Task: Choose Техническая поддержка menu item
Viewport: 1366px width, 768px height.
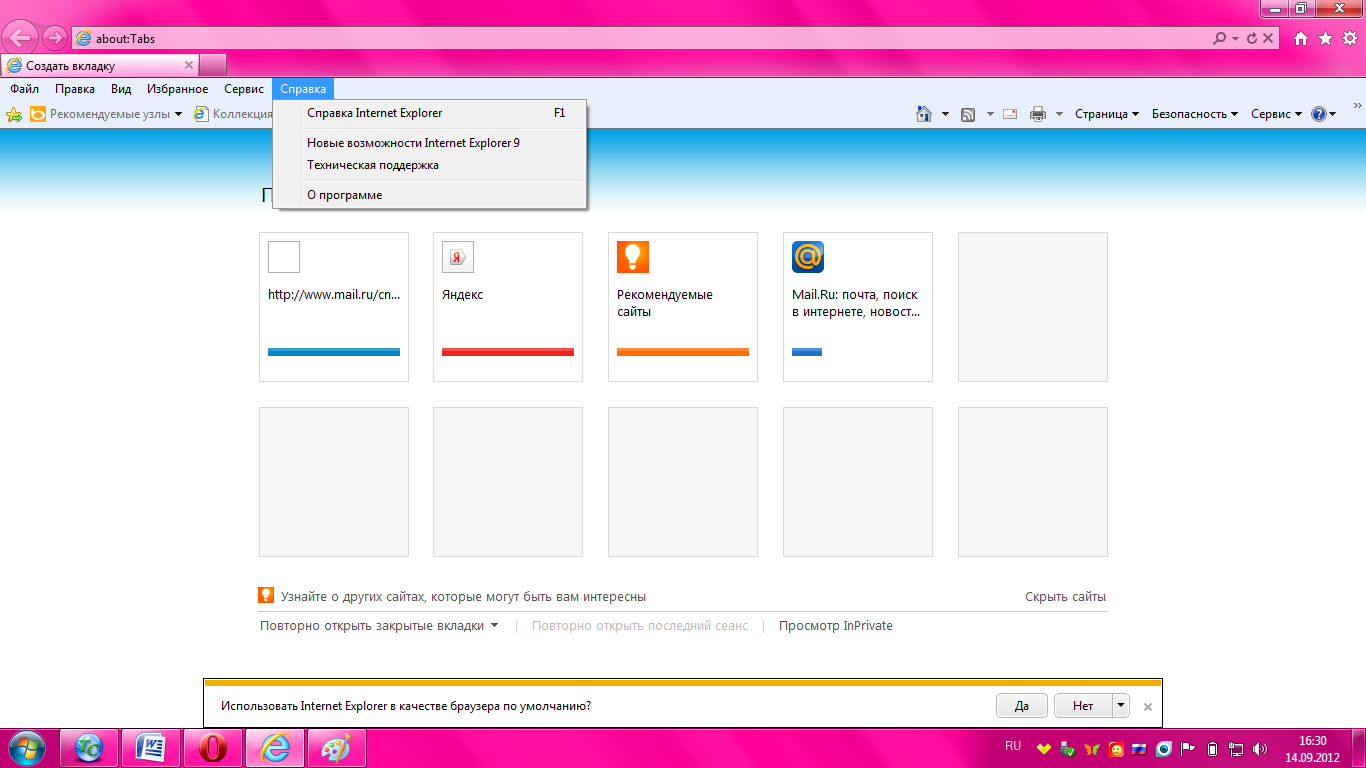Action: coord(430,165)
